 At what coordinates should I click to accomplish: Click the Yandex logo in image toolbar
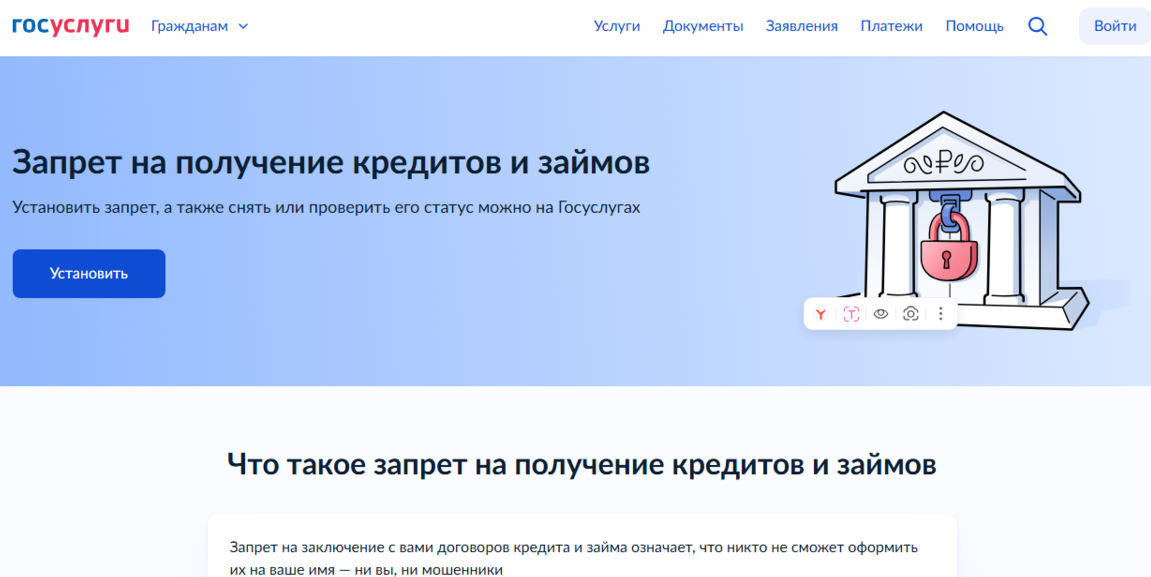[x=821, y=314]
